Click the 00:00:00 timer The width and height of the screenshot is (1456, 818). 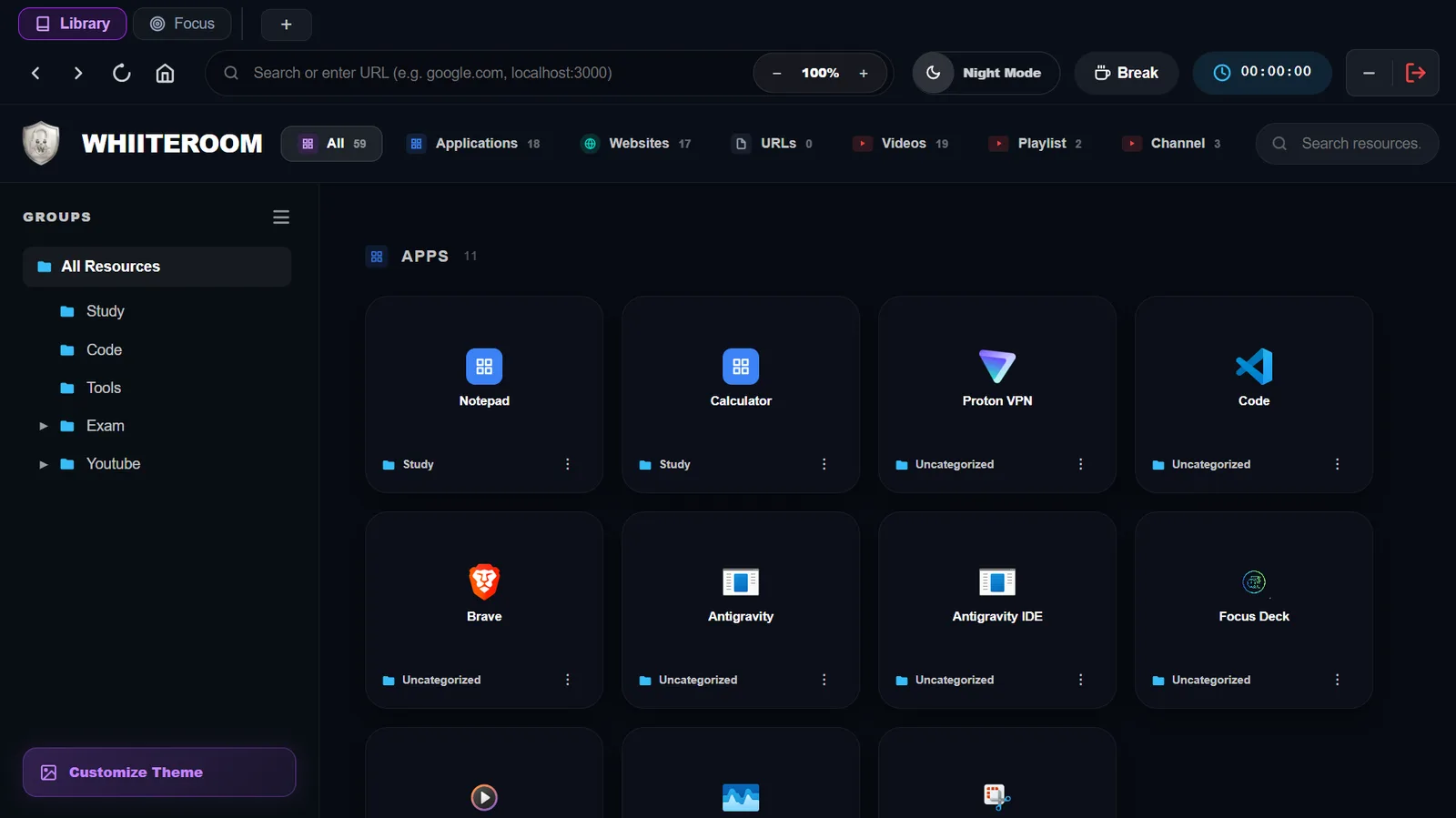1262,73
